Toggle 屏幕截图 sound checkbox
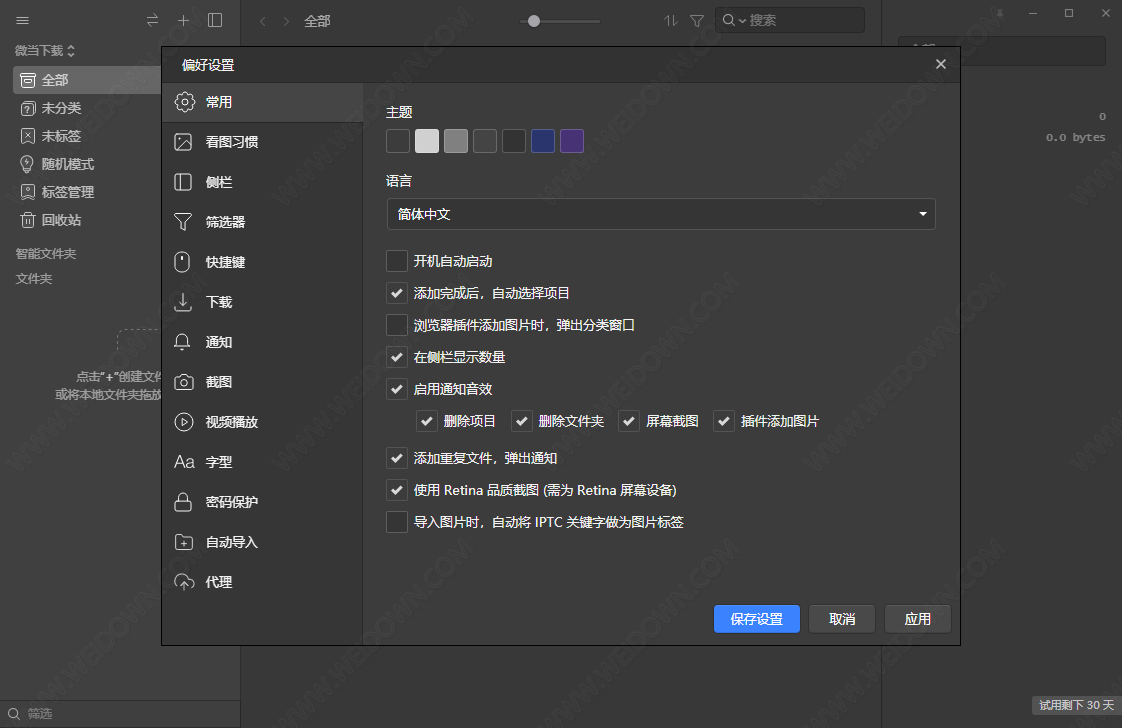 [x=629, y=421]
